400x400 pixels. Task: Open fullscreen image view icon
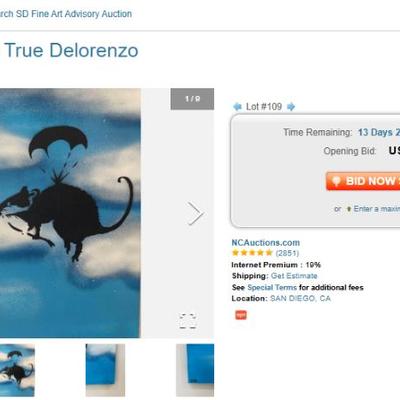(x=187, y=321)
